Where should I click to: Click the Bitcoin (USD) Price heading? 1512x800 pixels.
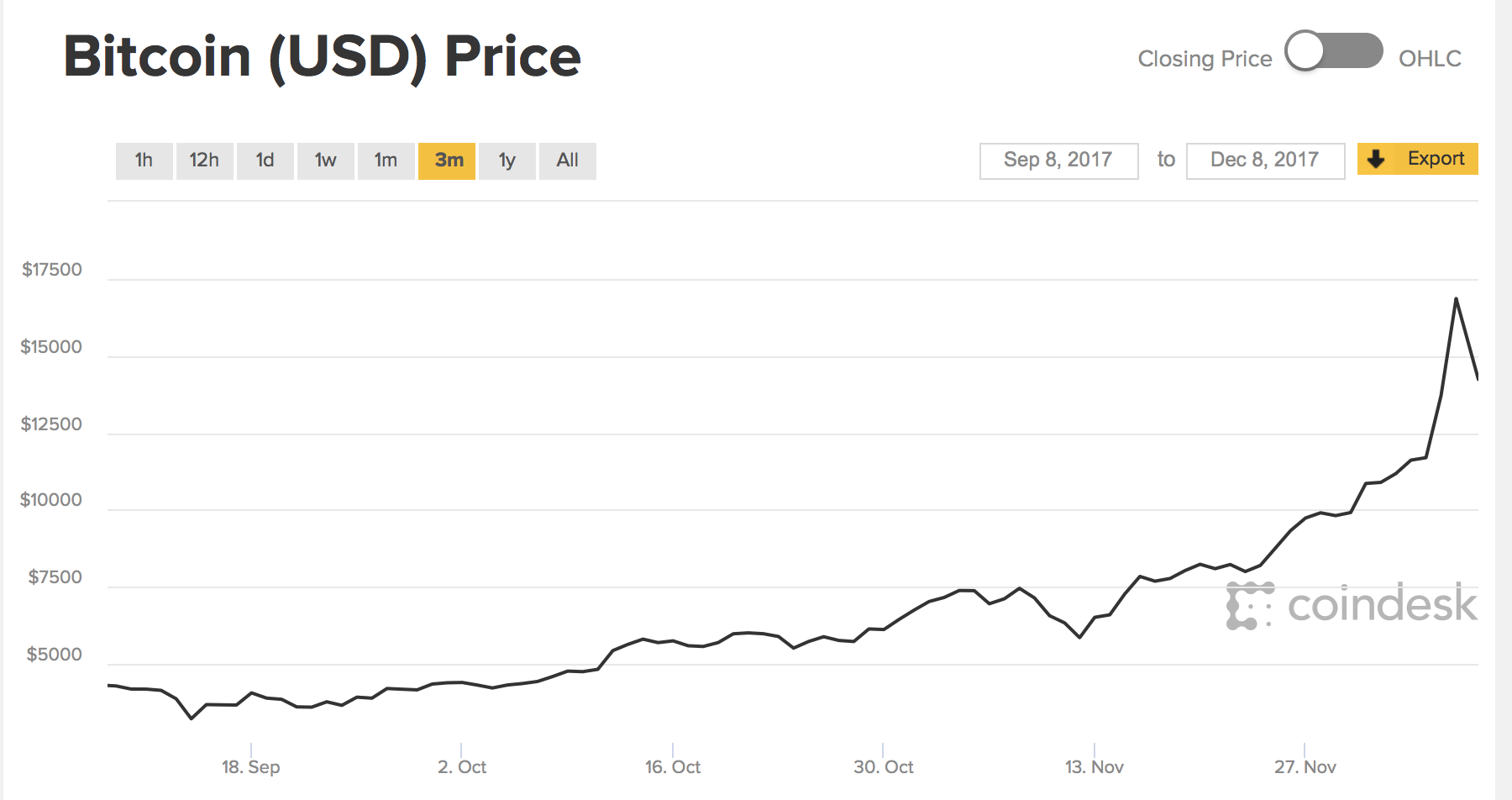pyautogui.click(x=323, y=57)
